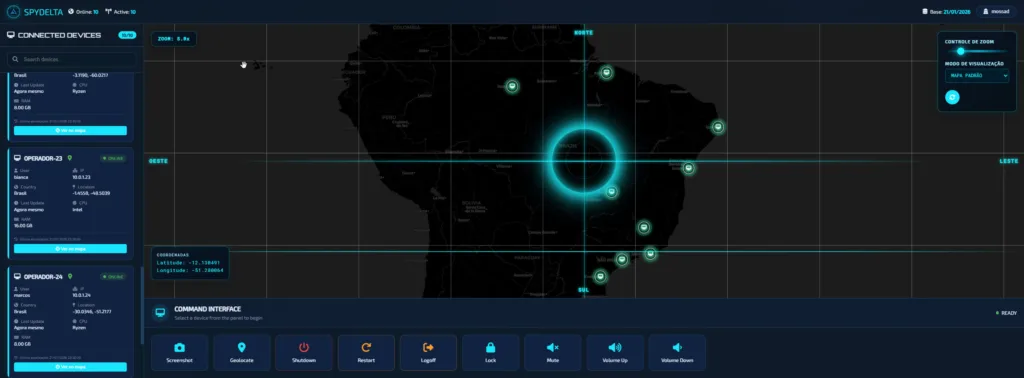Click the Volume Down command
This screenshot has height=378, width=1024.
click(x=677, y=353)
